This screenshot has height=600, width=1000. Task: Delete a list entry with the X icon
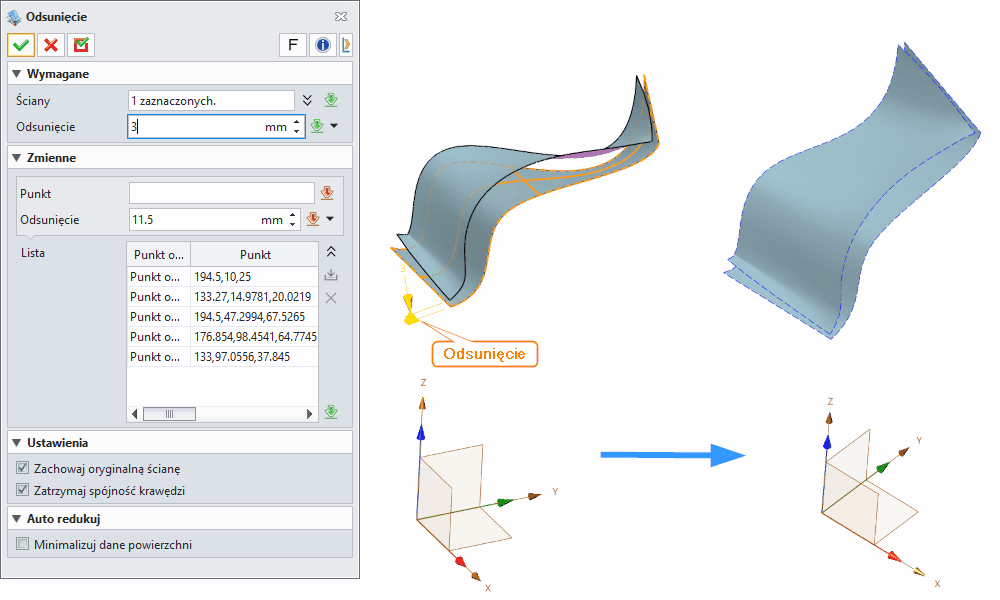click(331, 298)
